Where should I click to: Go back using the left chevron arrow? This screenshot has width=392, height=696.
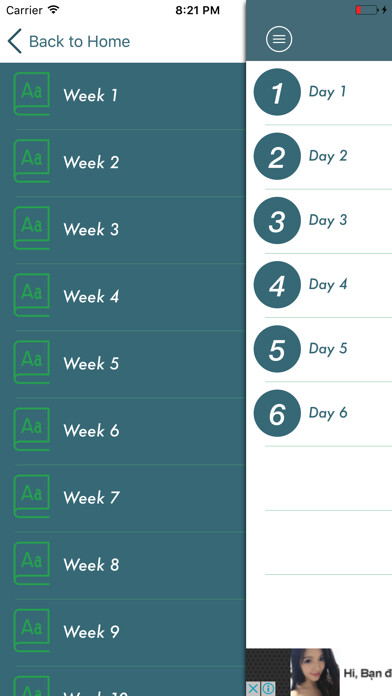[x=14, y=41]
